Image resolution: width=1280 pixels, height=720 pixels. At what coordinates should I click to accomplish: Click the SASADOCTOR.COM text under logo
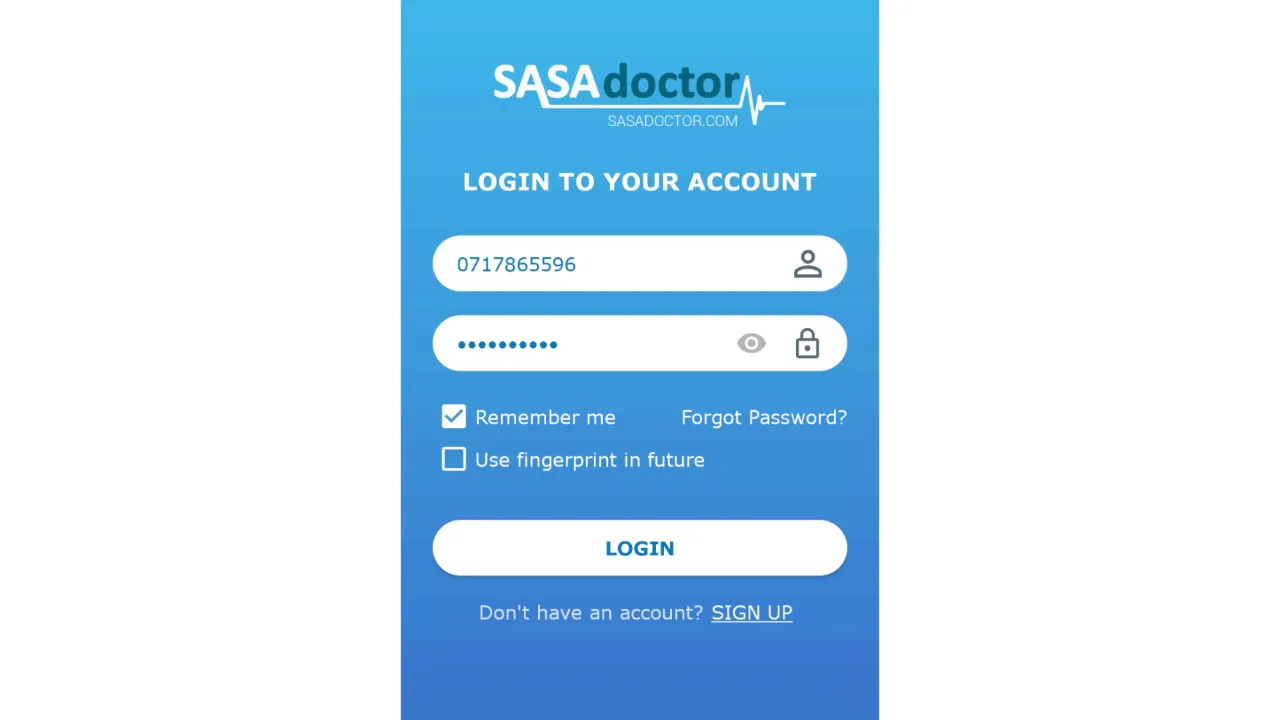673,121
